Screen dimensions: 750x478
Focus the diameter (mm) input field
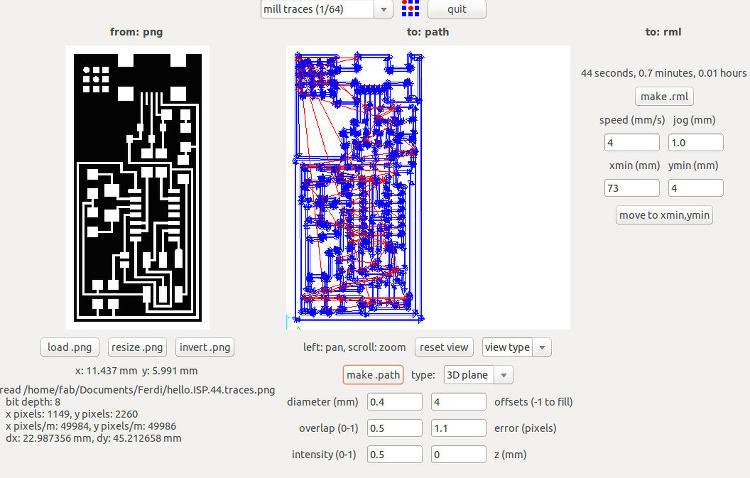(x=395, y=402)
